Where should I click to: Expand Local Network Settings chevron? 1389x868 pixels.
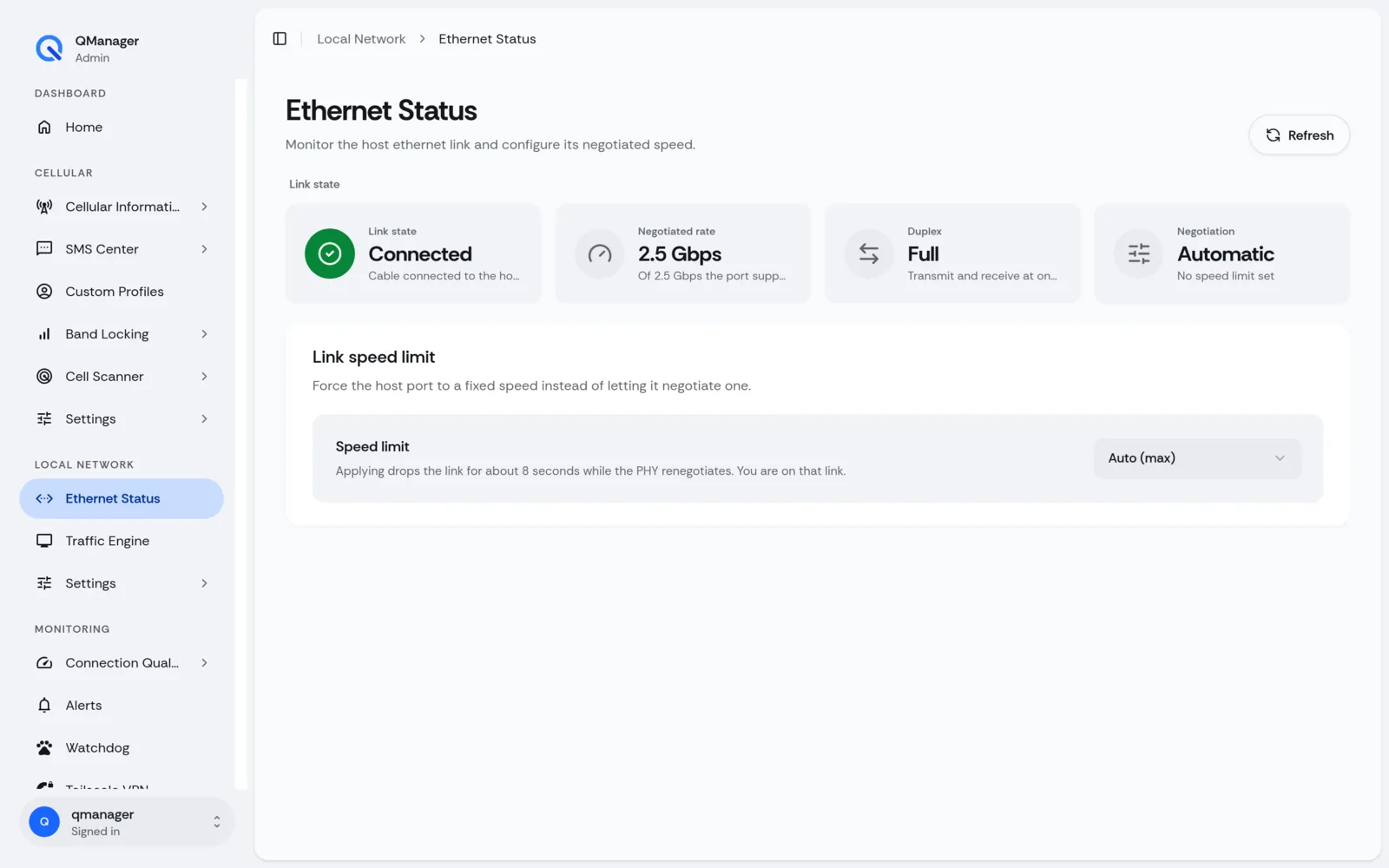click(x=205, y=583)
